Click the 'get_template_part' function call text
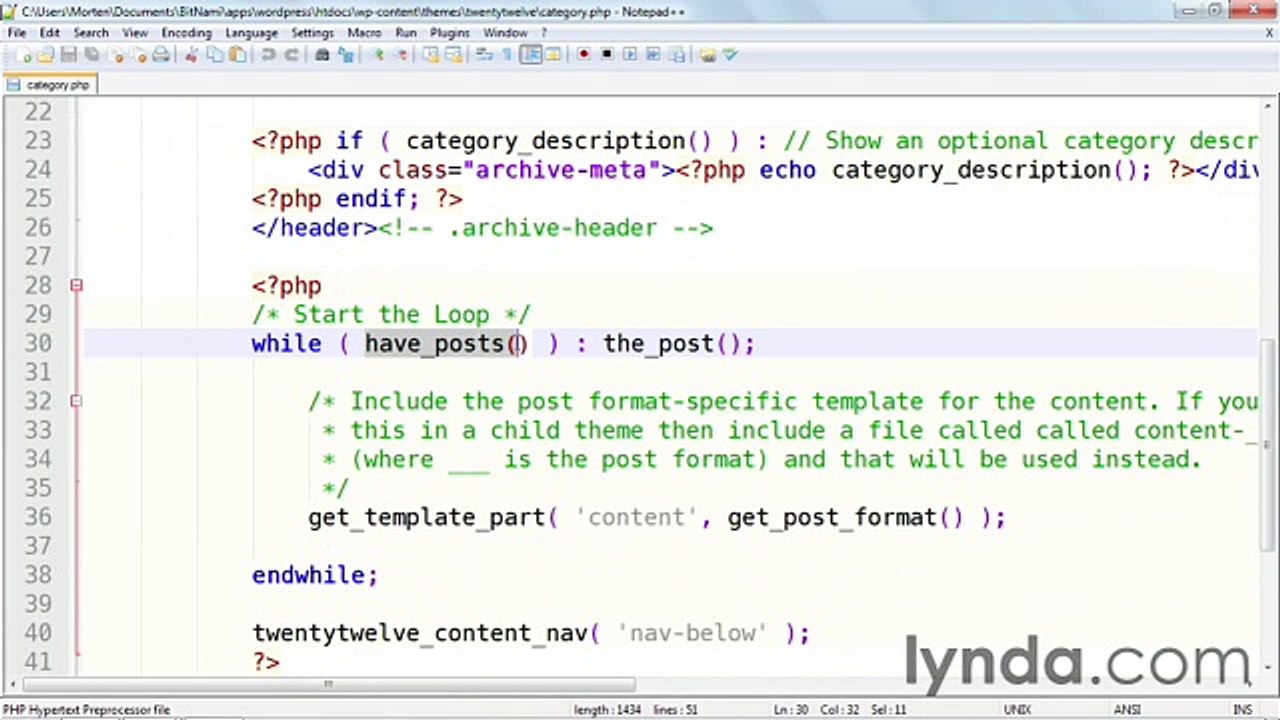Image resolution: width=1280 pixels, height=720 pixels. coord(427,517)
